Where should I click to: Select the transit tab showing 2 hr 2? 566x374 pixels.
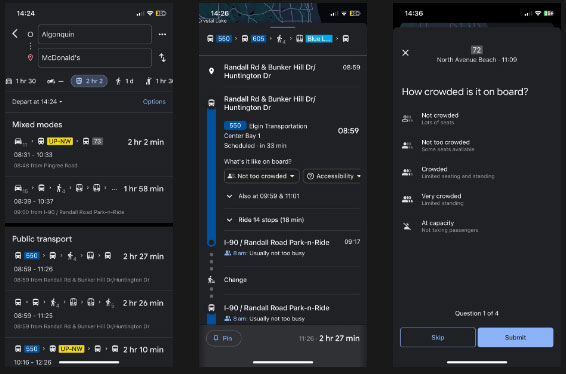click(x=89, y=81)
